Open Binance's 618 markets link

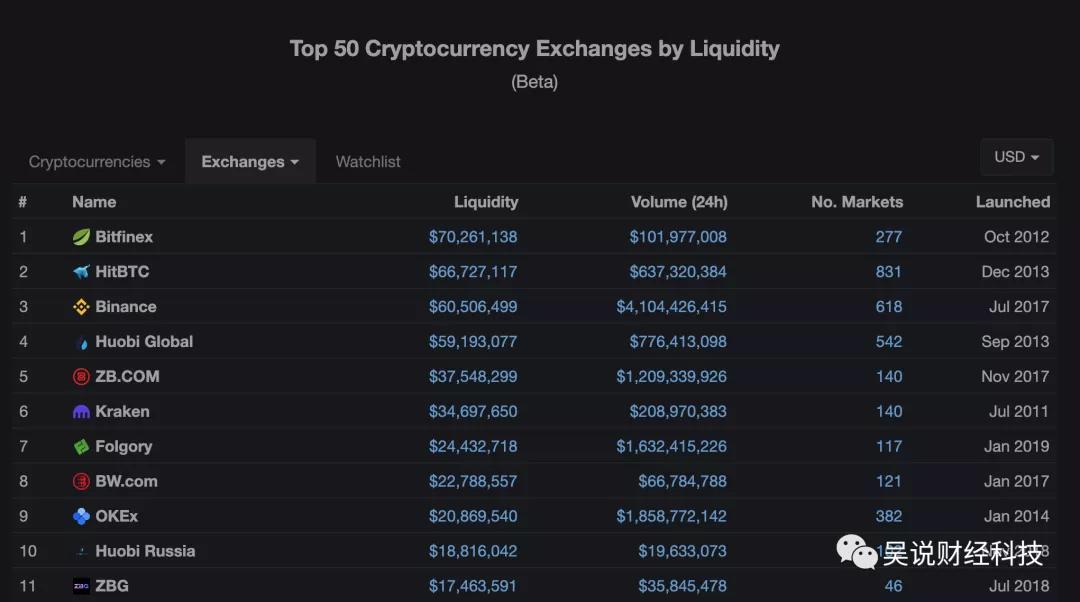[888, 306]
